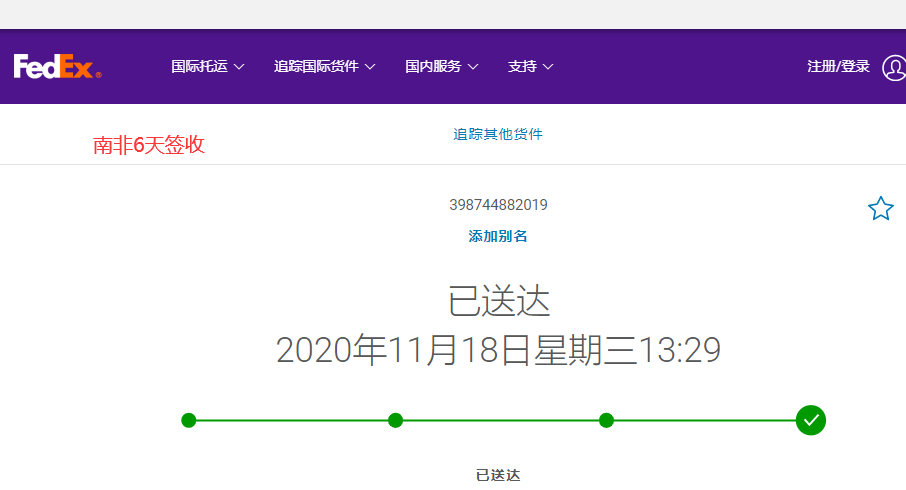
Task: Click the 追踪其他货件 link
Action: pos(498,134)
